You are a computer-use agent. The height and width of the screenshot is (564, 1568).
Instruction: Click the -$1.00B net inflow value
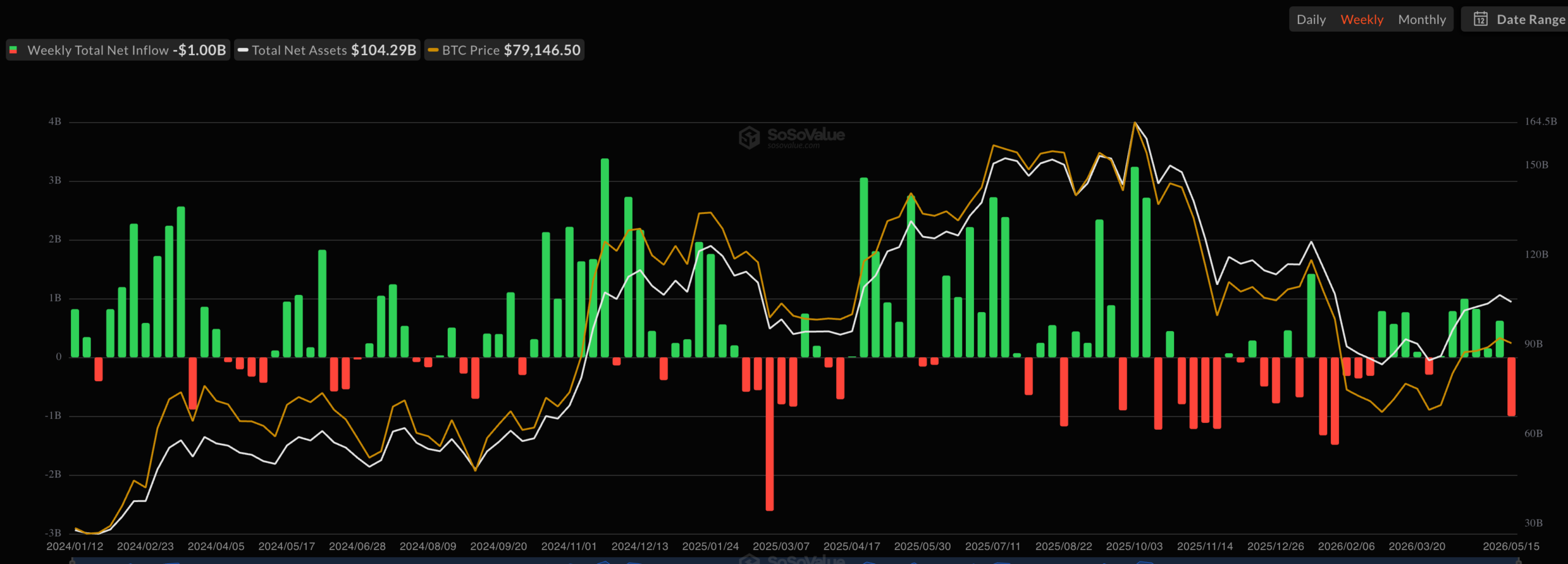pos(199,50)
